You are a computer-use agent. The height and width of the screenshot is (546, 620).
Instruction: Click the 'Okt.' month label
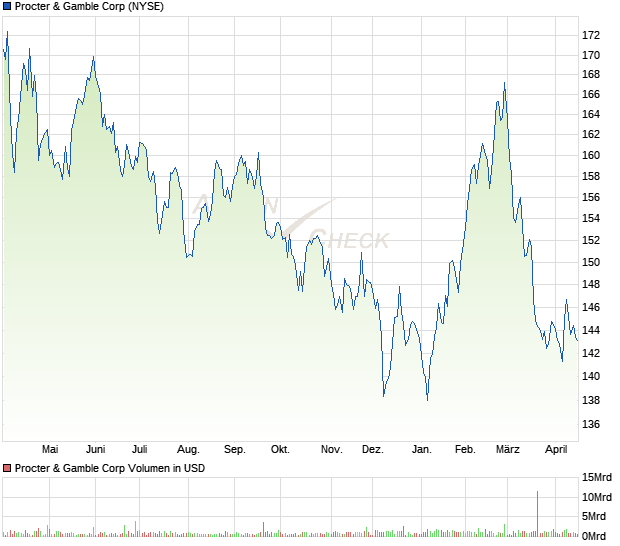pyautogui.click(x=280, y=449)
